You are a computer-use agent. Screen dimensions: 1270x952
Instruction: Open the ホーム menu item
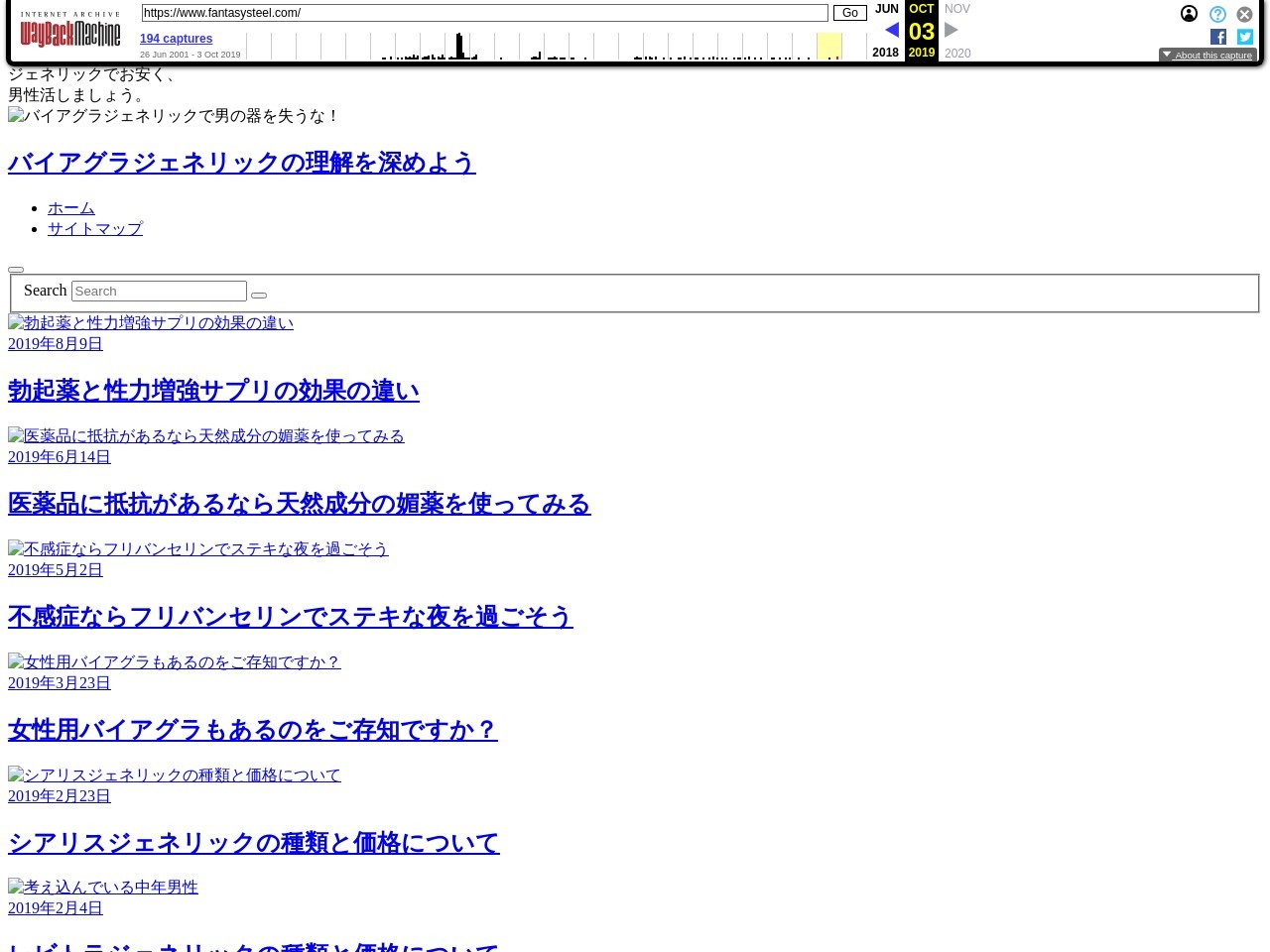coord(71,208)
